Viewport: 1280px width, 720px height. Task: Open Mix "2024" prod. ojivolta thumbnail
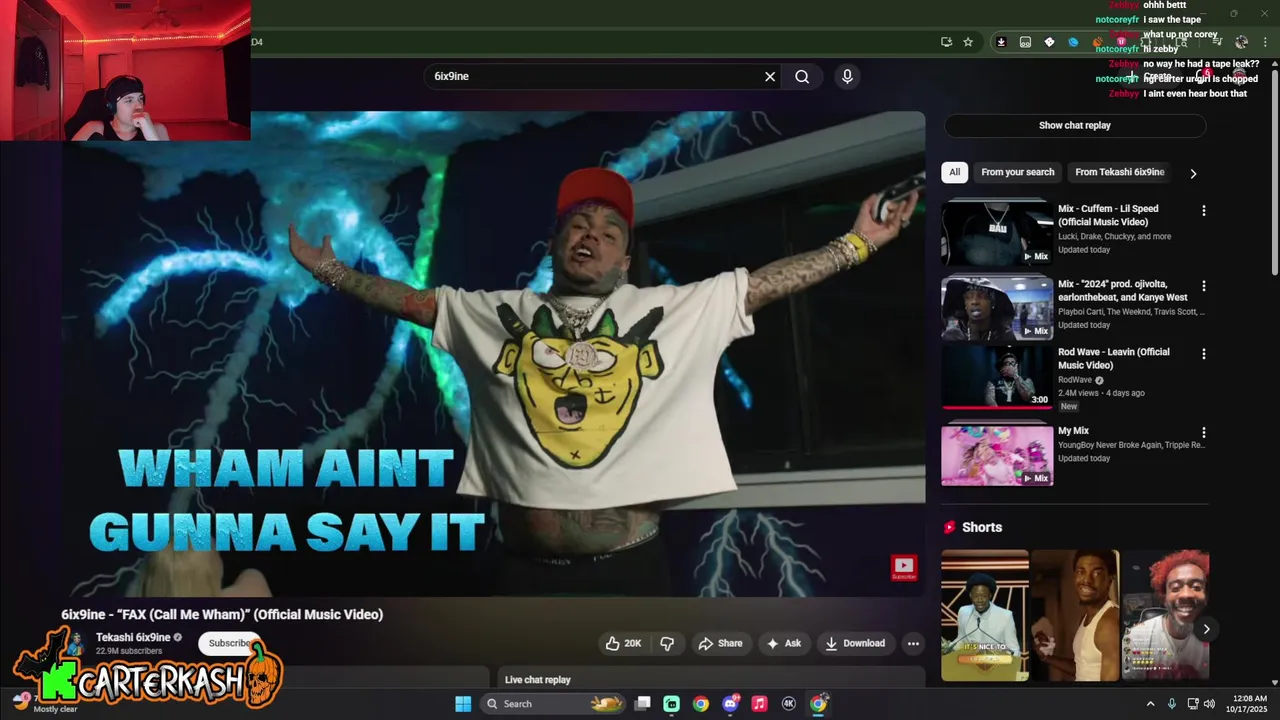point(997,308)
